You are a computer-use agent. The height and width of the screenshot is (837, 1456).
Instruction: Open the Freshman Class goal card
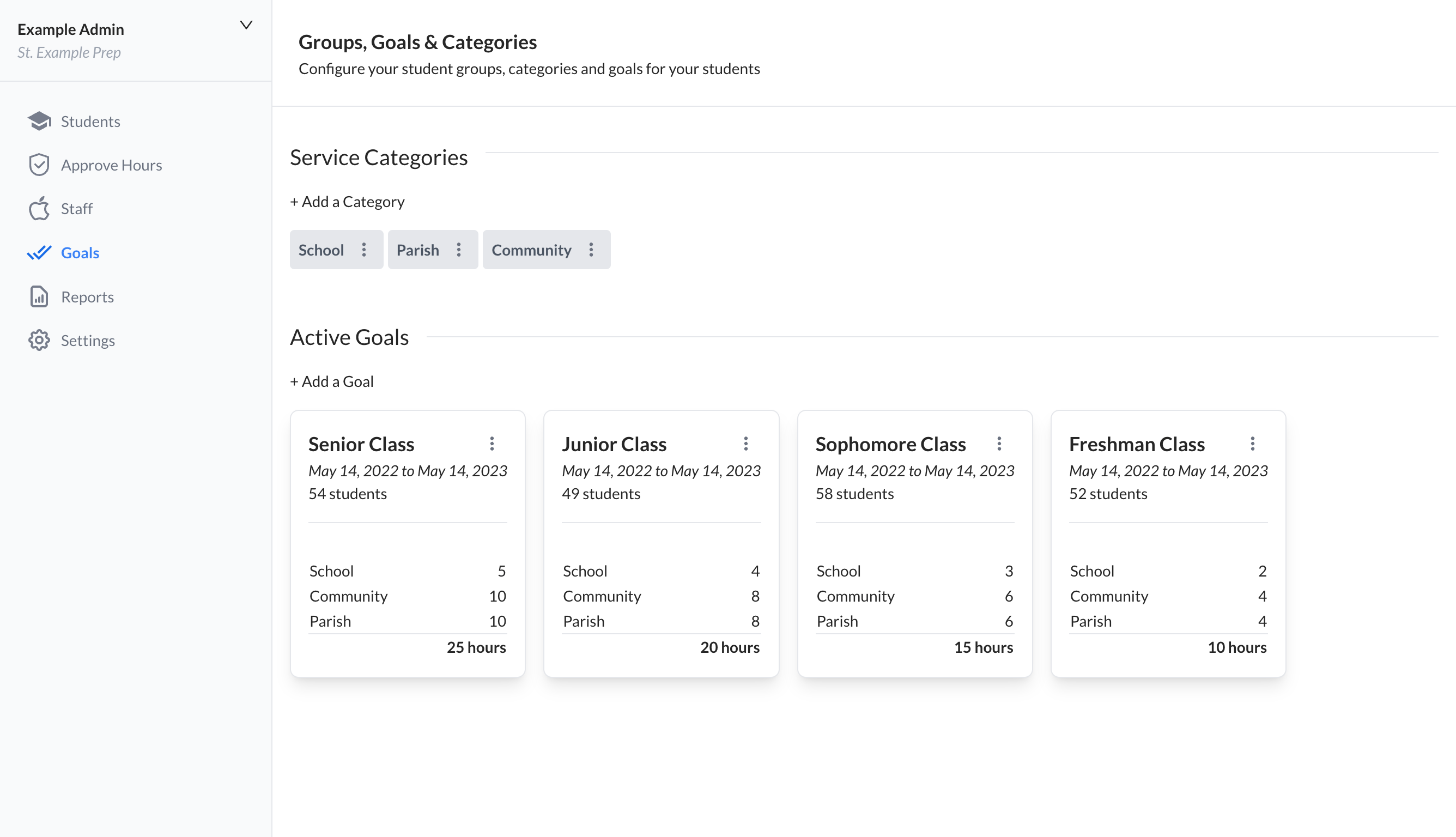1136,444
